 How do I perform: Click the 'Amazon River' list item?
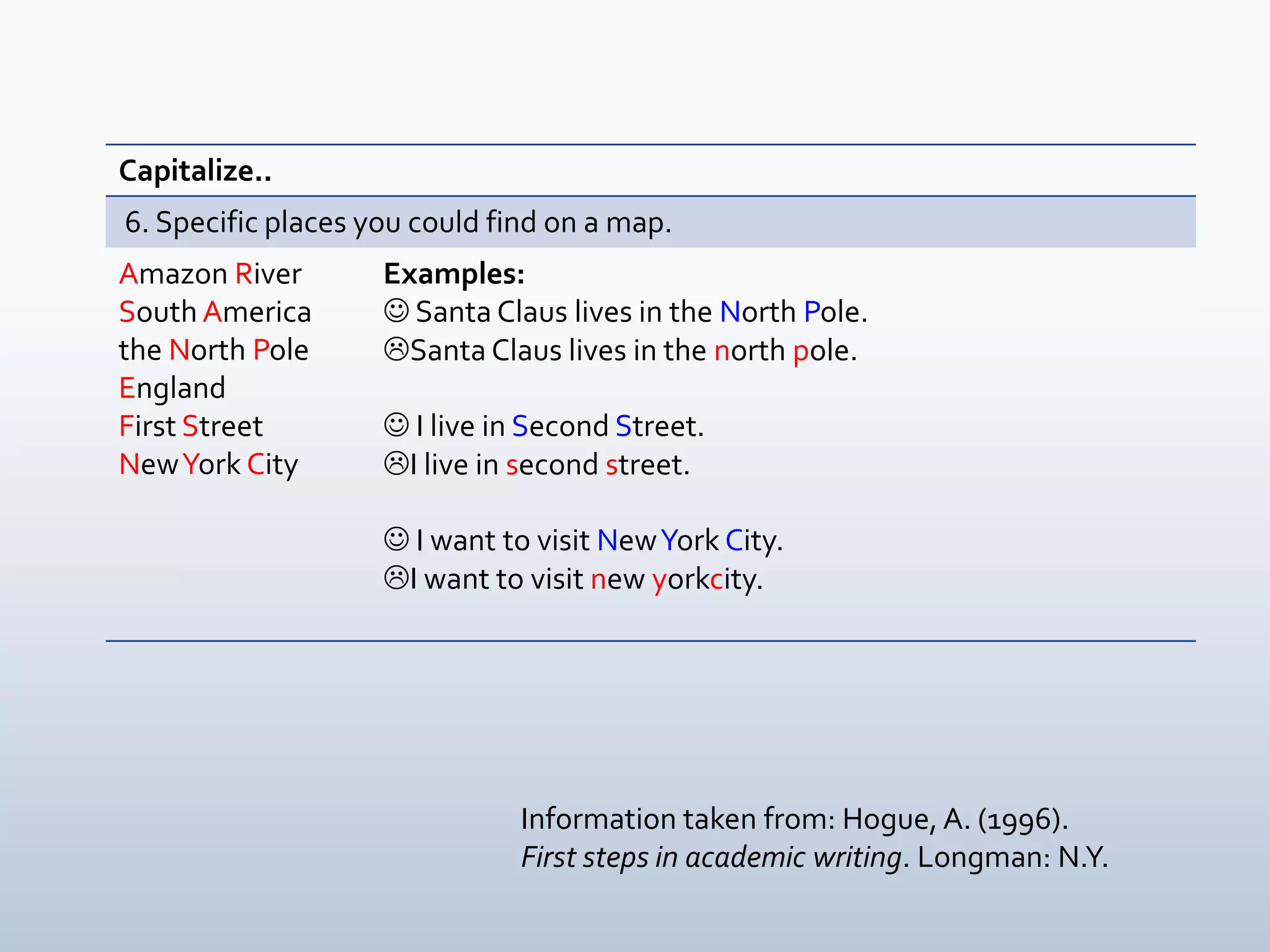coord(210,274)
